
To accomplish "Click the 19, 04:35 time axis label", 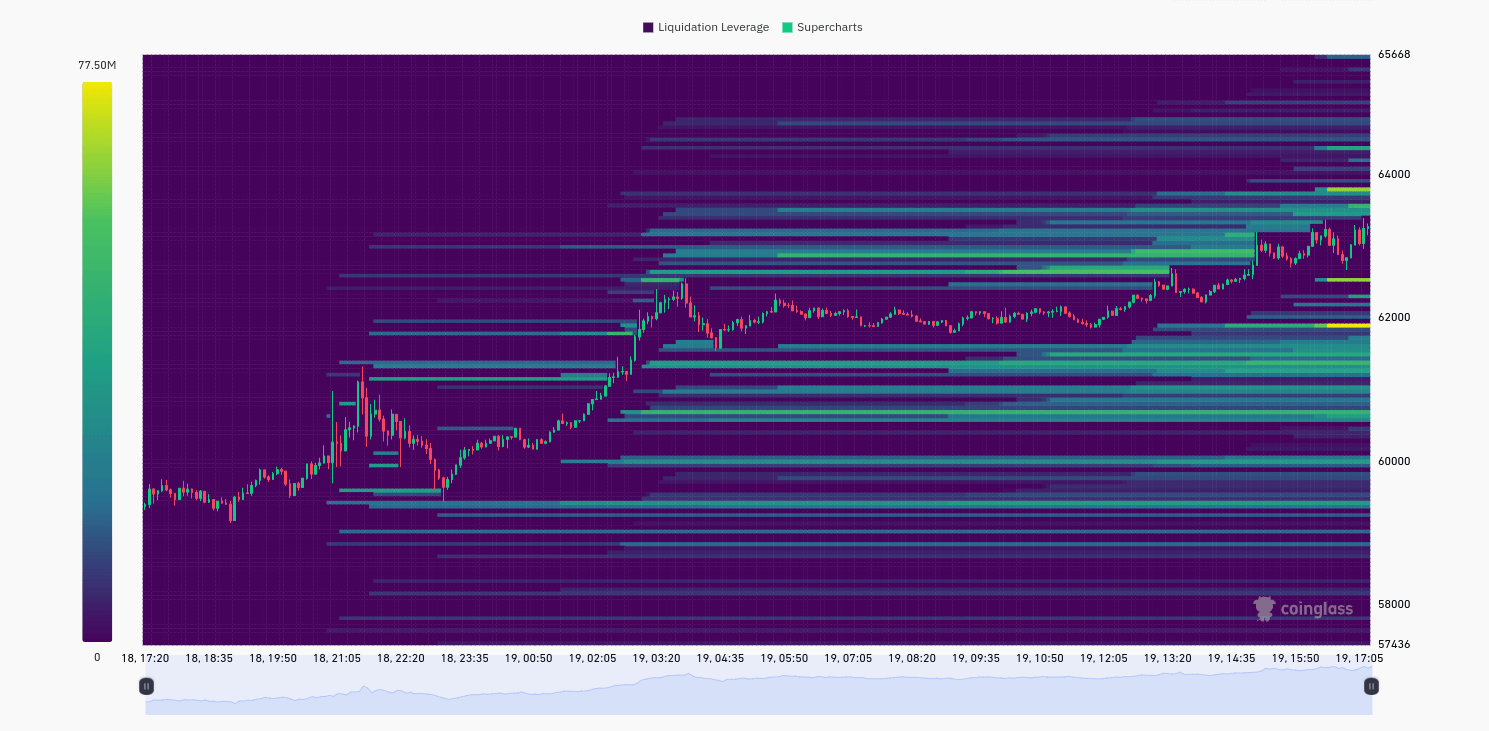I will tap(721, 658).
